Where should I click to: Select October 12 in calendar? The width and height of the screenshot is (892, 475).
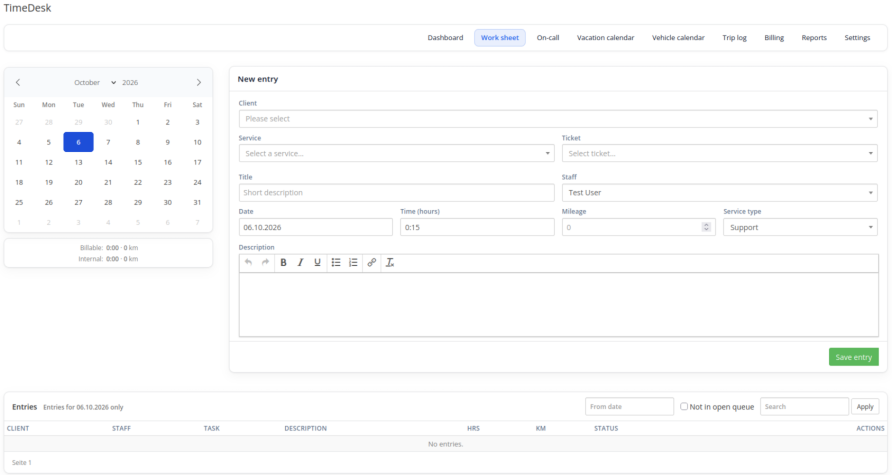tap(49, 162)
